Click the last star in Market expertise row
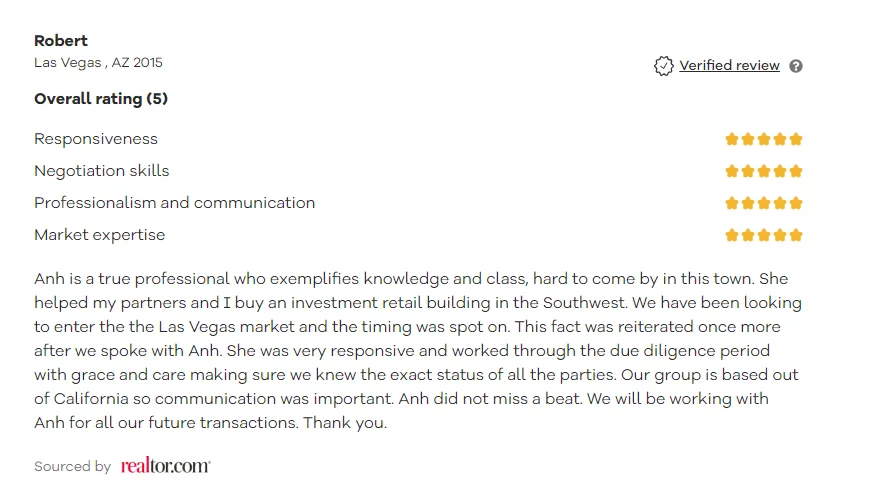 [796, 235]
